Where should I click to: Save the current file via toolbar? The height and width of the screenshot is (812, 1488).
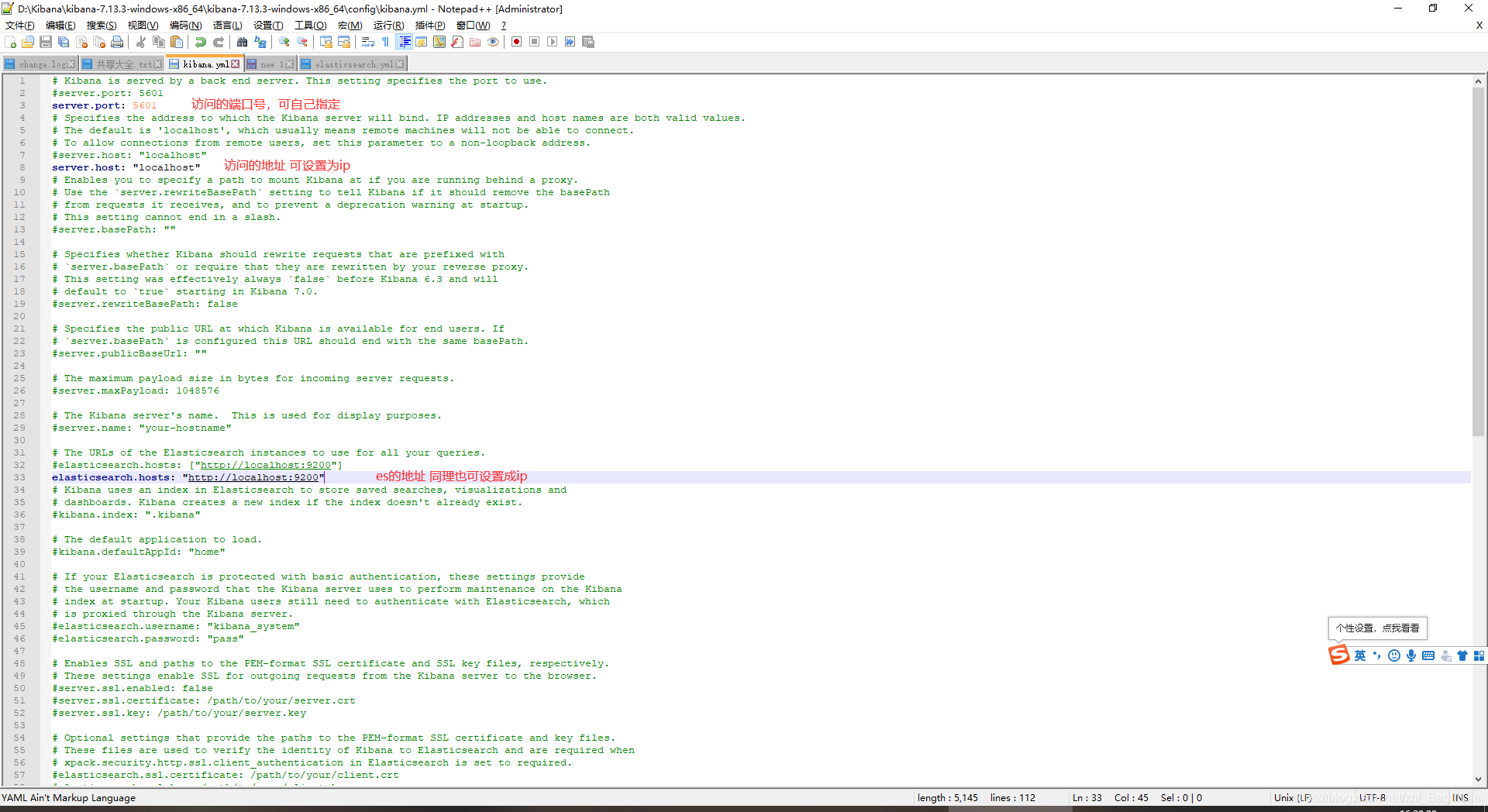[46, 42]
